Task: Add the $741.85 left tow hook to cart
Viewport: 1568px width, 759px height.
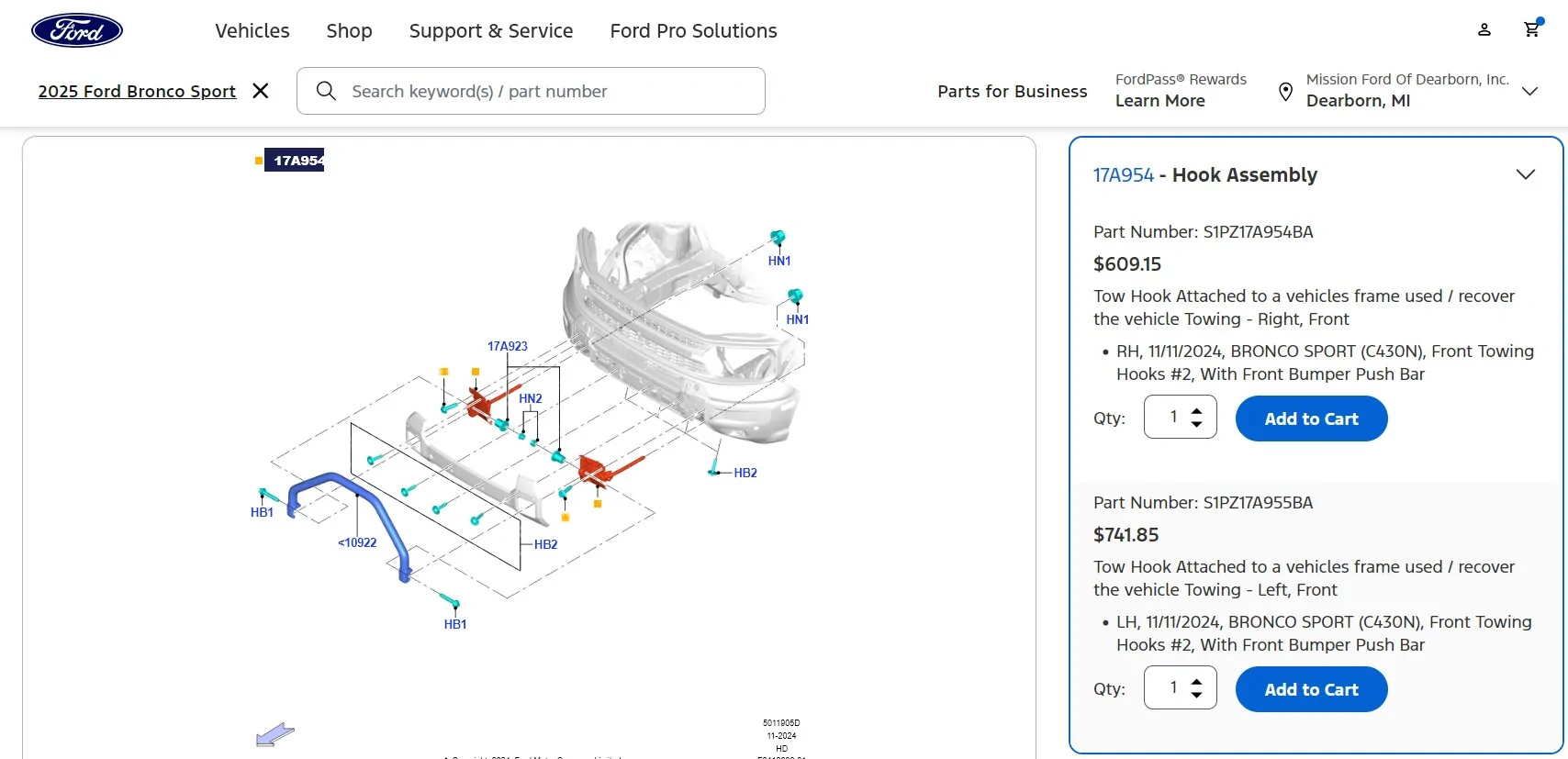Action: (1311, 689)
